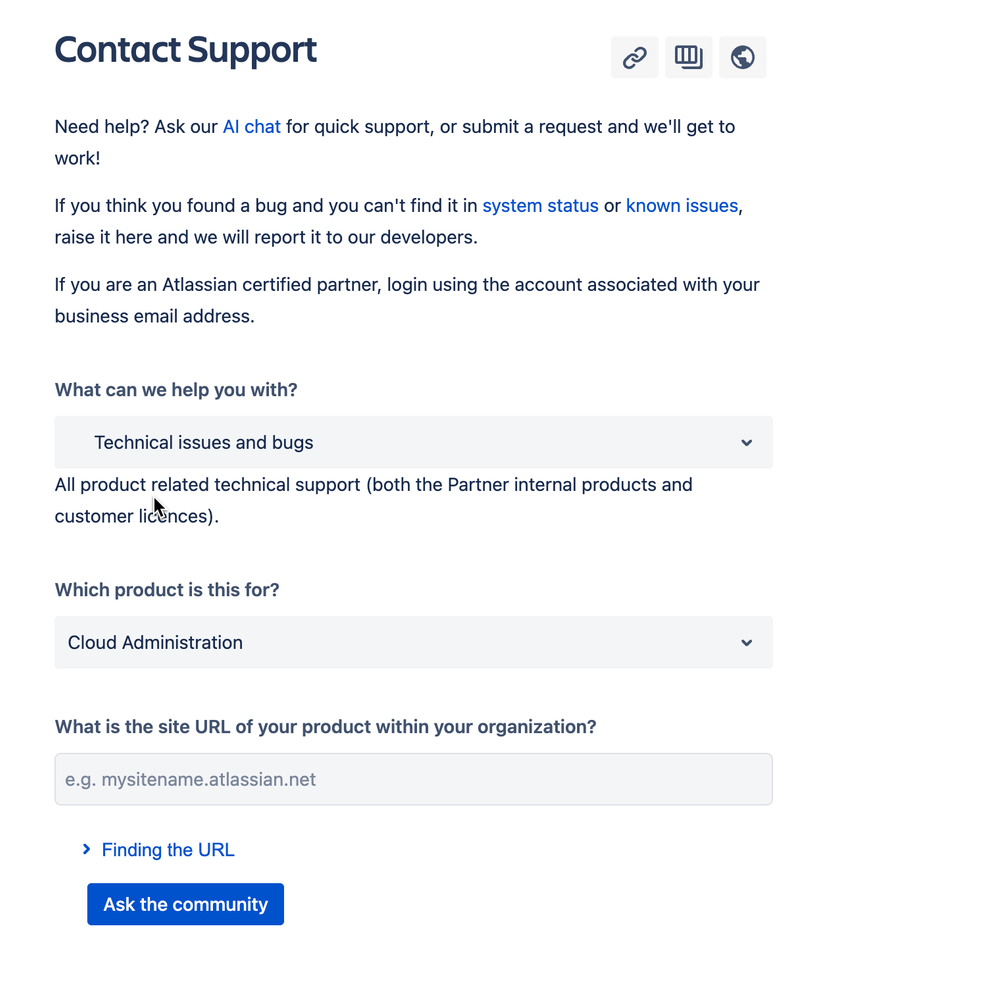
Task: Click the 'What can we help you with?' label
Action: (176, 389)
